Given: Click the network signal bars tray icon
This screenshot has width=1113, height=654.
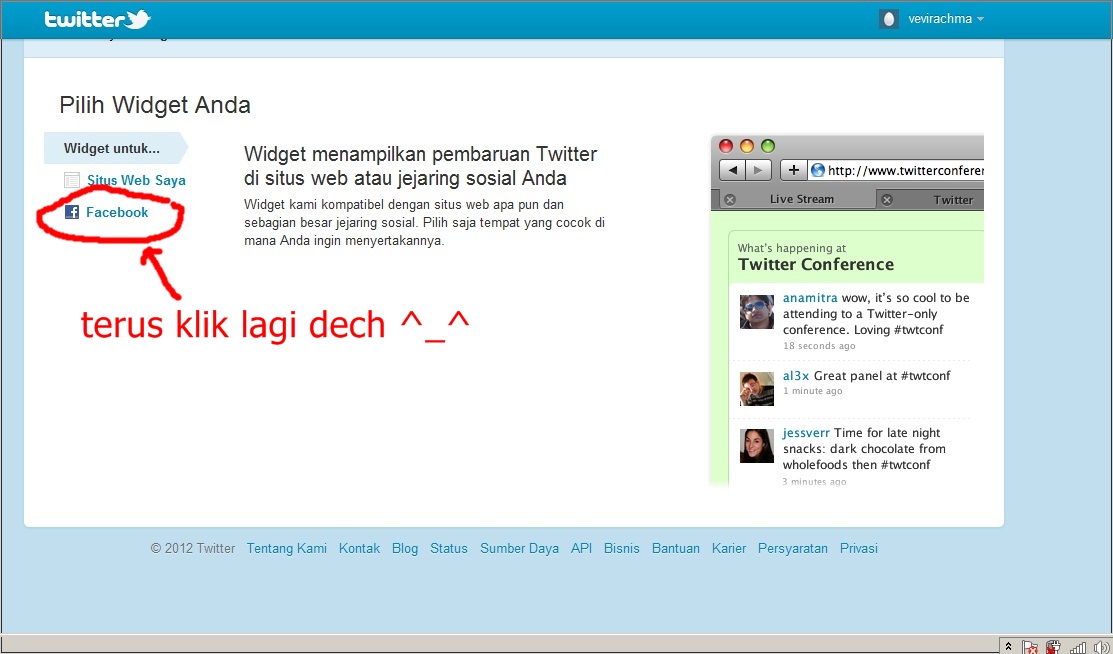Looking at the screenshot, I should tap(1078, 647).
